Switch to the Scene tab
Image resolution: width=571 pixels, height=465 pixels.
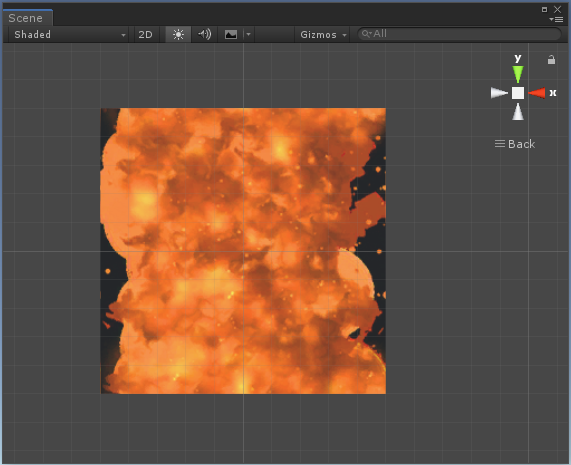[x=27, y=18]
